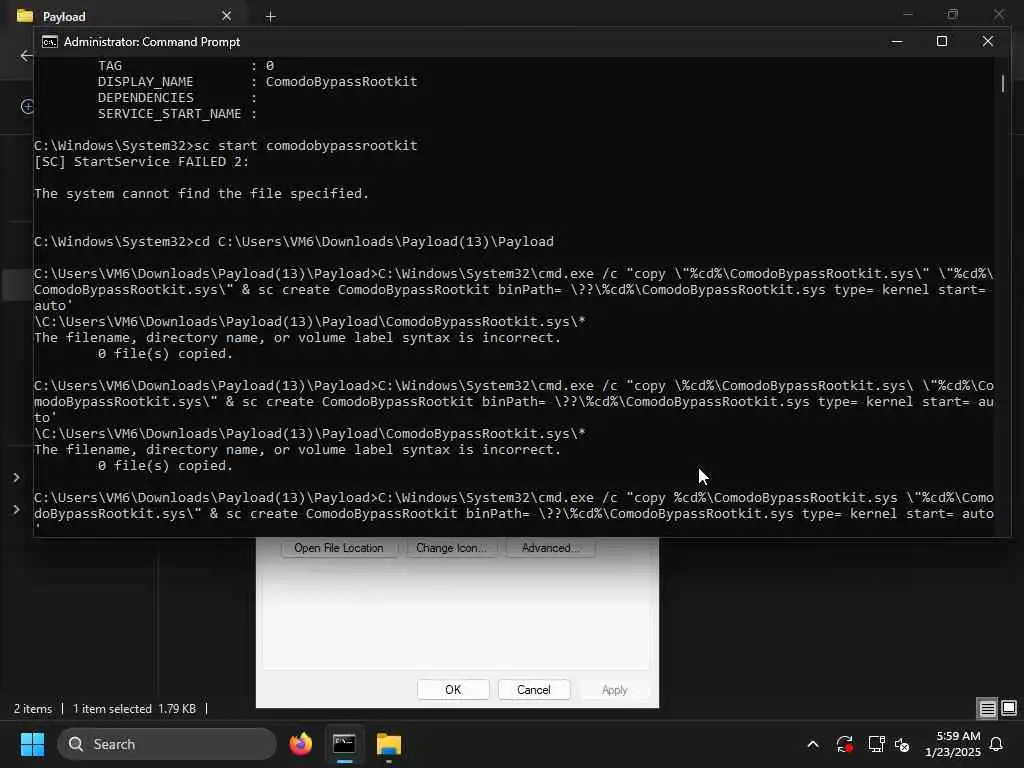Viewport: 1024px width, 768px height.
Task: Confirm the properties dialog with OK
Action: pyautogui.click(x=453, y=690)
